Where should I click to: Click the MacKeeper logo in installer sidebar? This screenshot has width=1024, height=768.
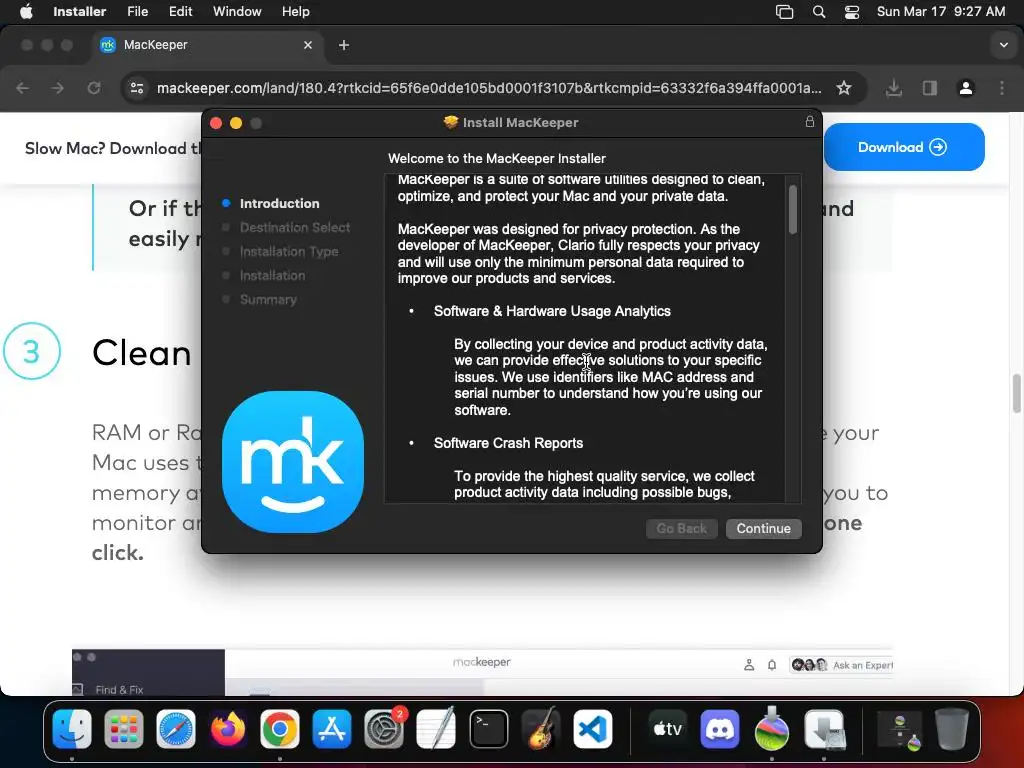coord(293,462)
